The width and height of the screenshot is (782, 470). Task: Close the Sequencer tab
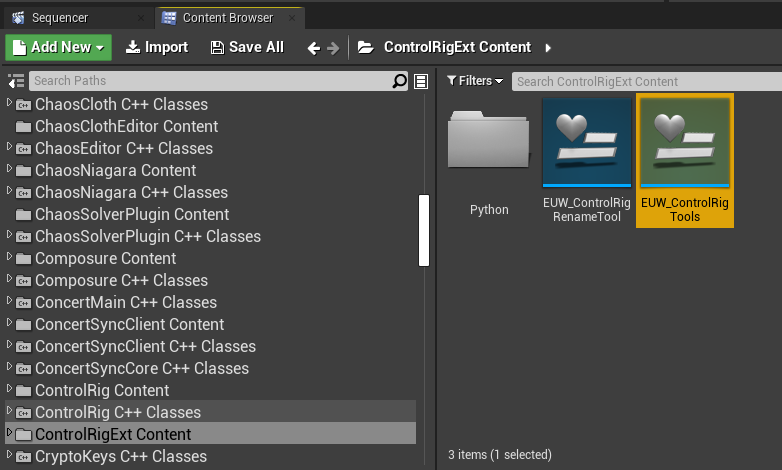[141, 18]
